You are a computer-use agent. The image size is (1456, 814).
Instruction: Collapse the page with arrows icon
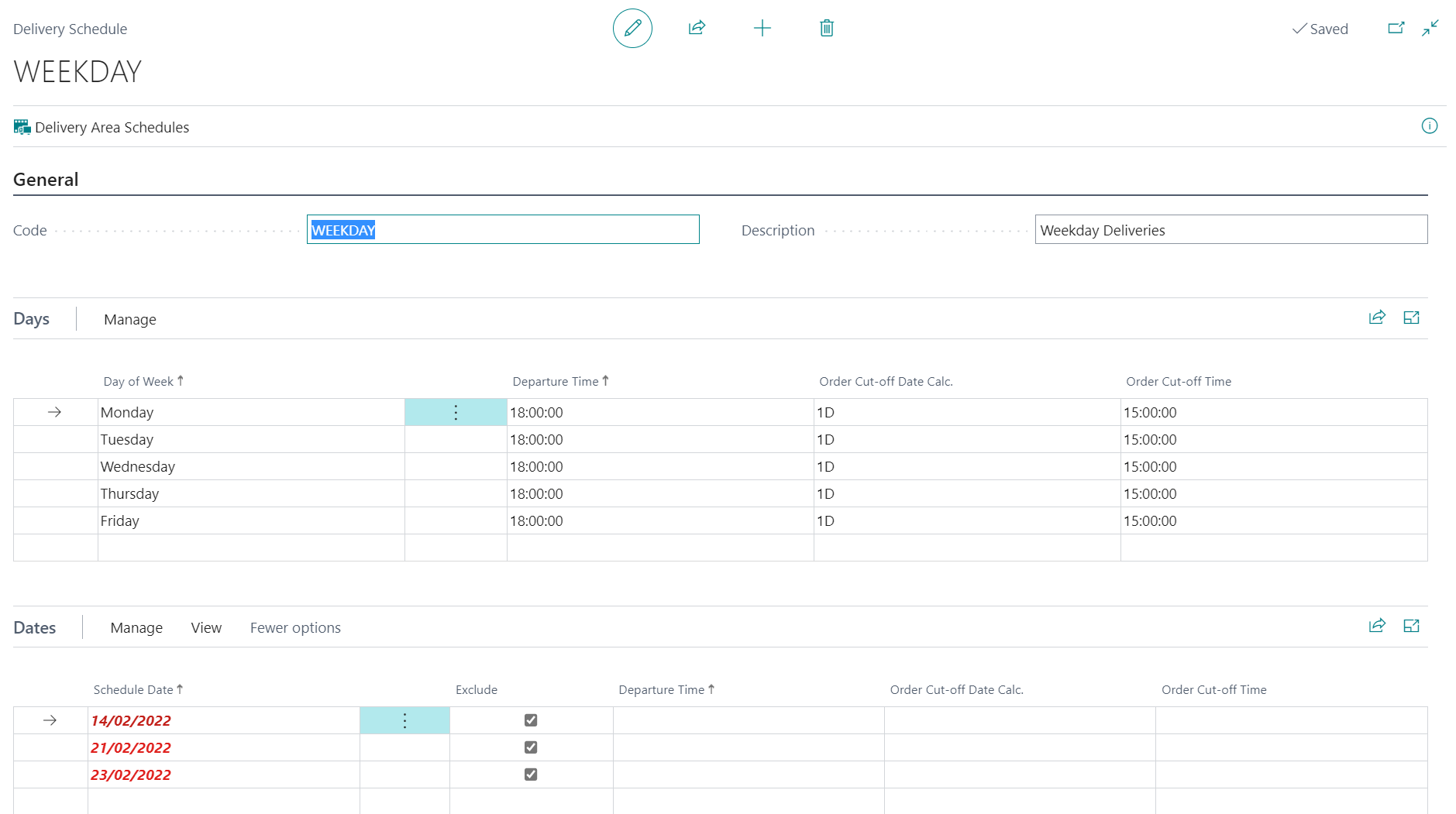coord(1430,28)
